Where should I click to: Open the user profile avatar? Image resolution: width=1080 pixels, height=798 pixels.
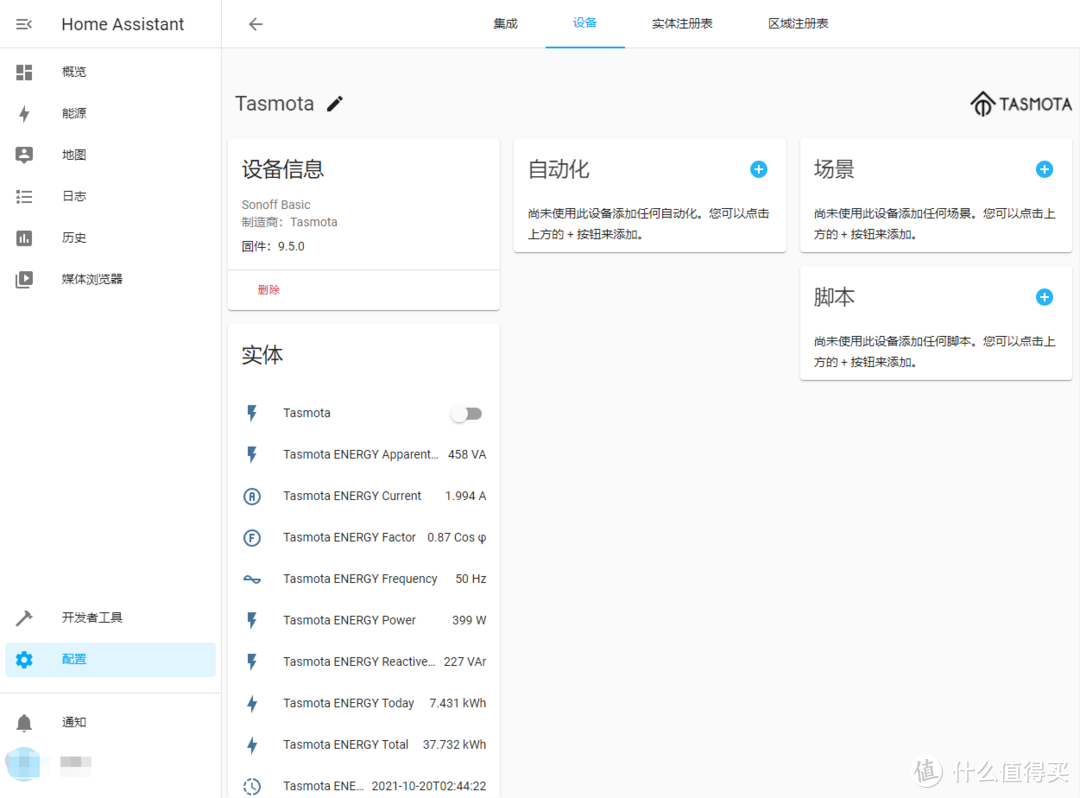click(24, 763)
